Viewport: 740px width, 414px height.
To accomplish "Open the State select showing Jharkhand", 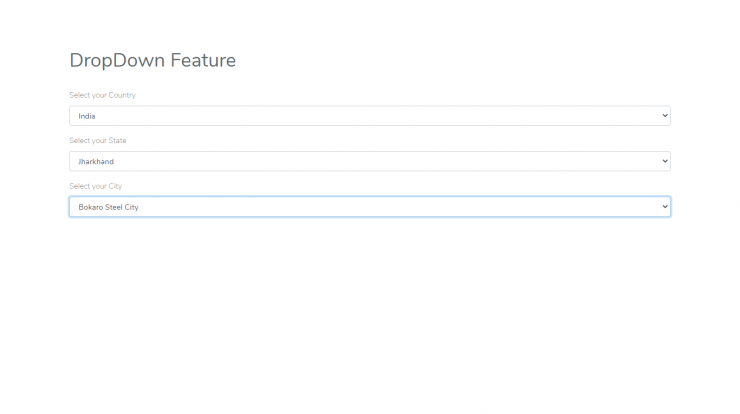I will coord(370,161).
